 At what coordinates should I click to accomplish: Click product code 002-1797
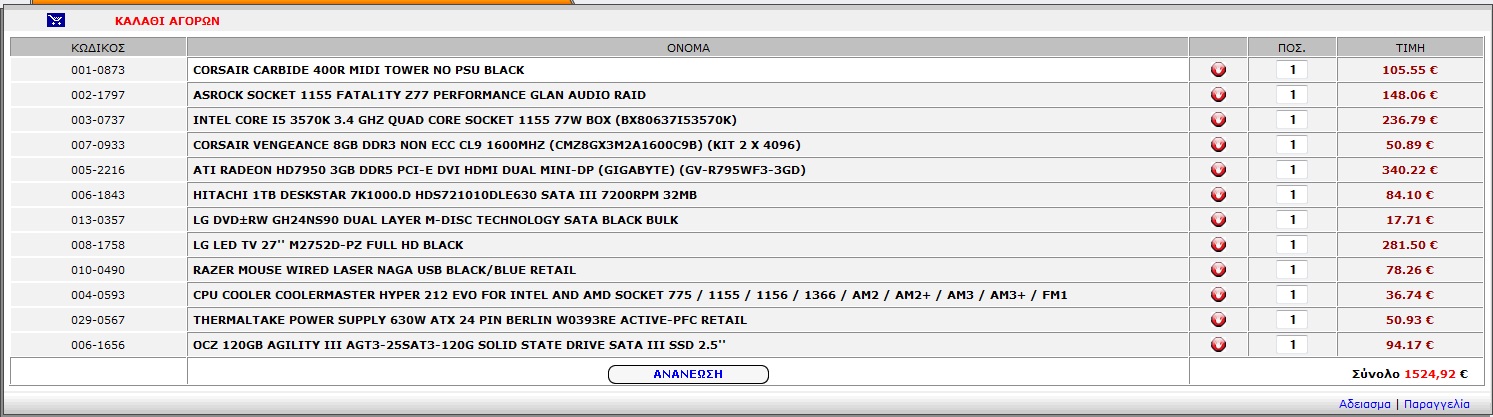click(x=98, y=95)
